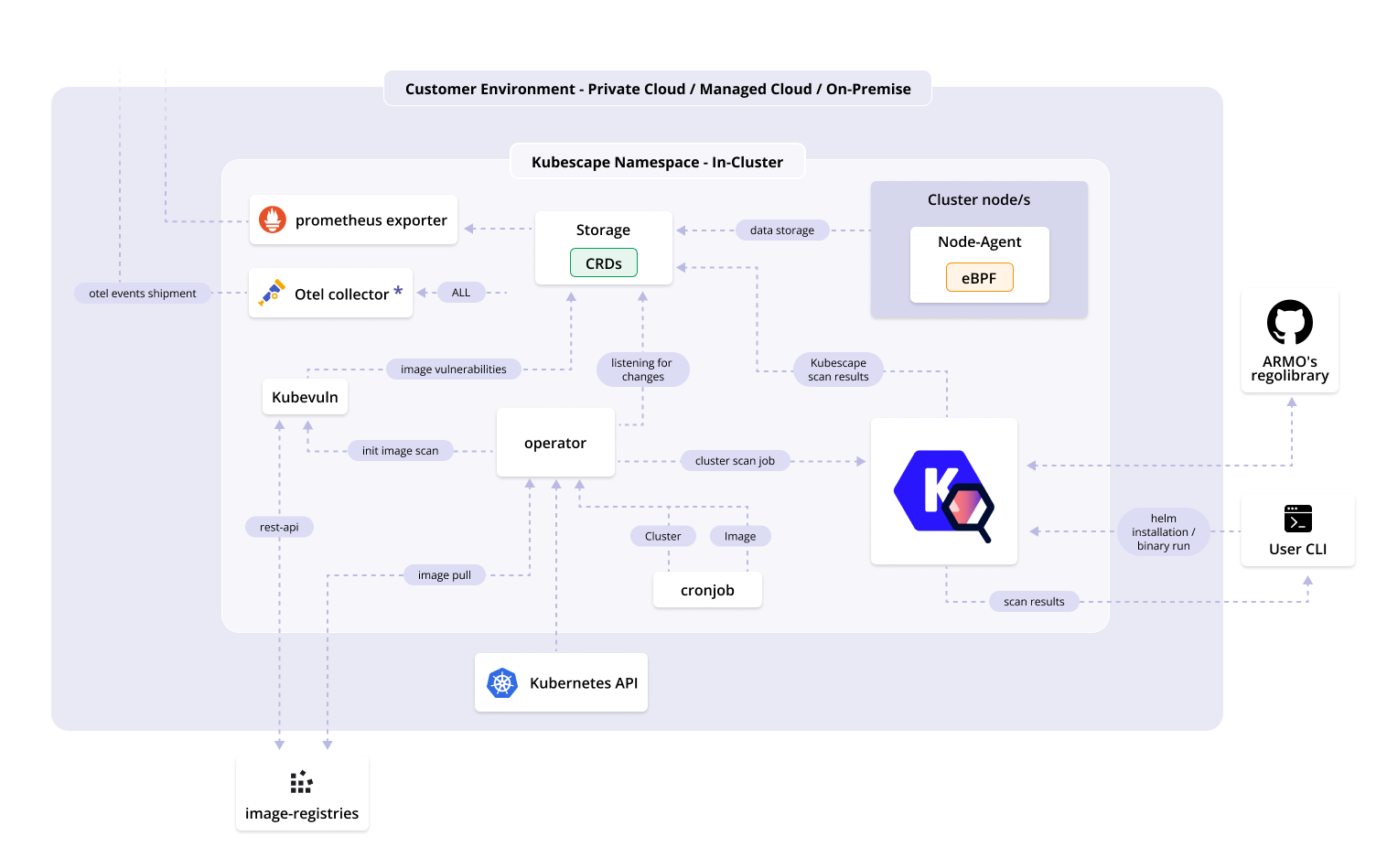Viewport: 1387px width, 868px height.
Task: Click the Kubescape logo icon
Action: tap(943, 494)
